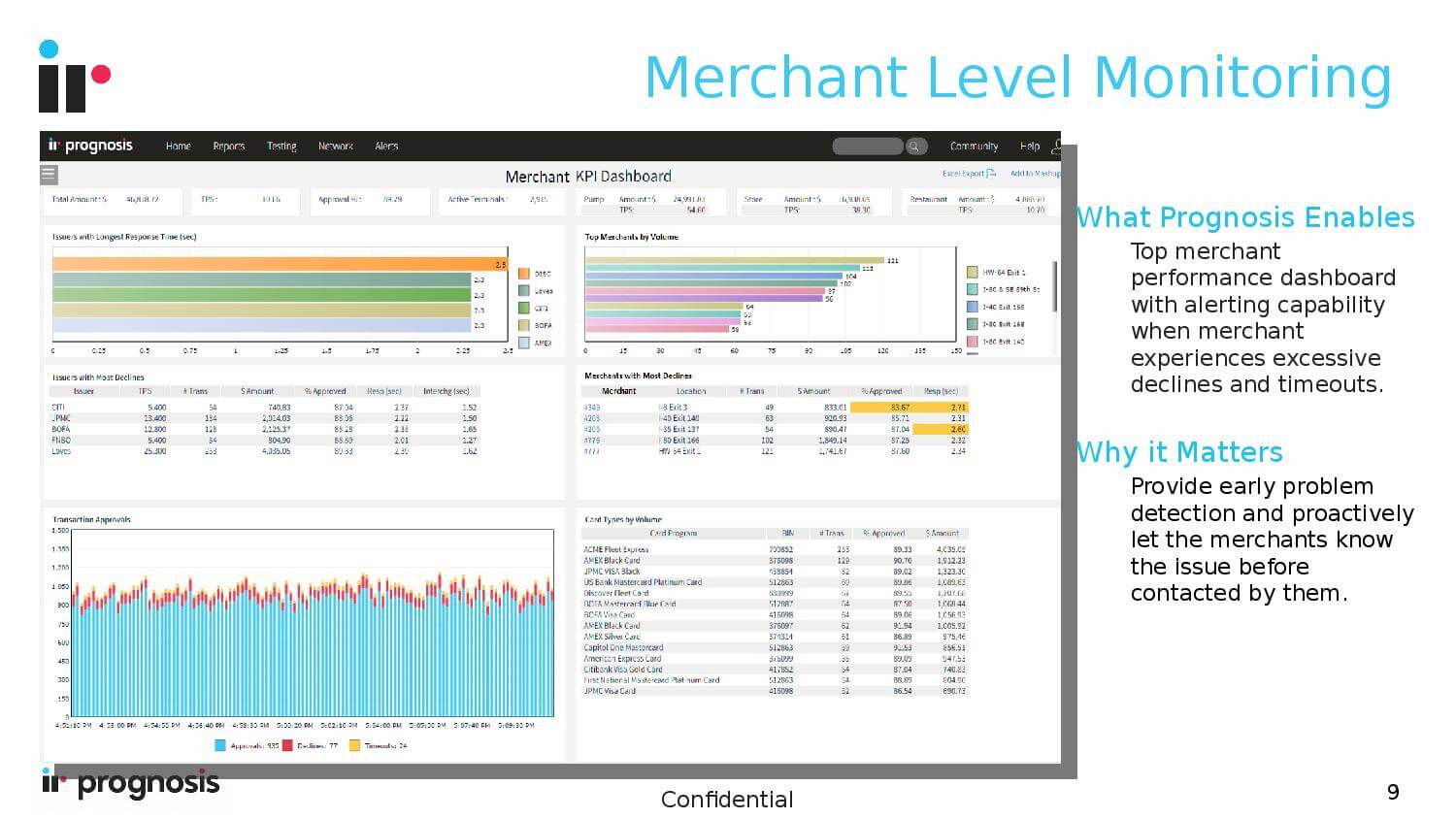The height and width of the screenshot is (819, 1456).
Task: Click Top Merchants legend scrollbar
Action: 1055,286
